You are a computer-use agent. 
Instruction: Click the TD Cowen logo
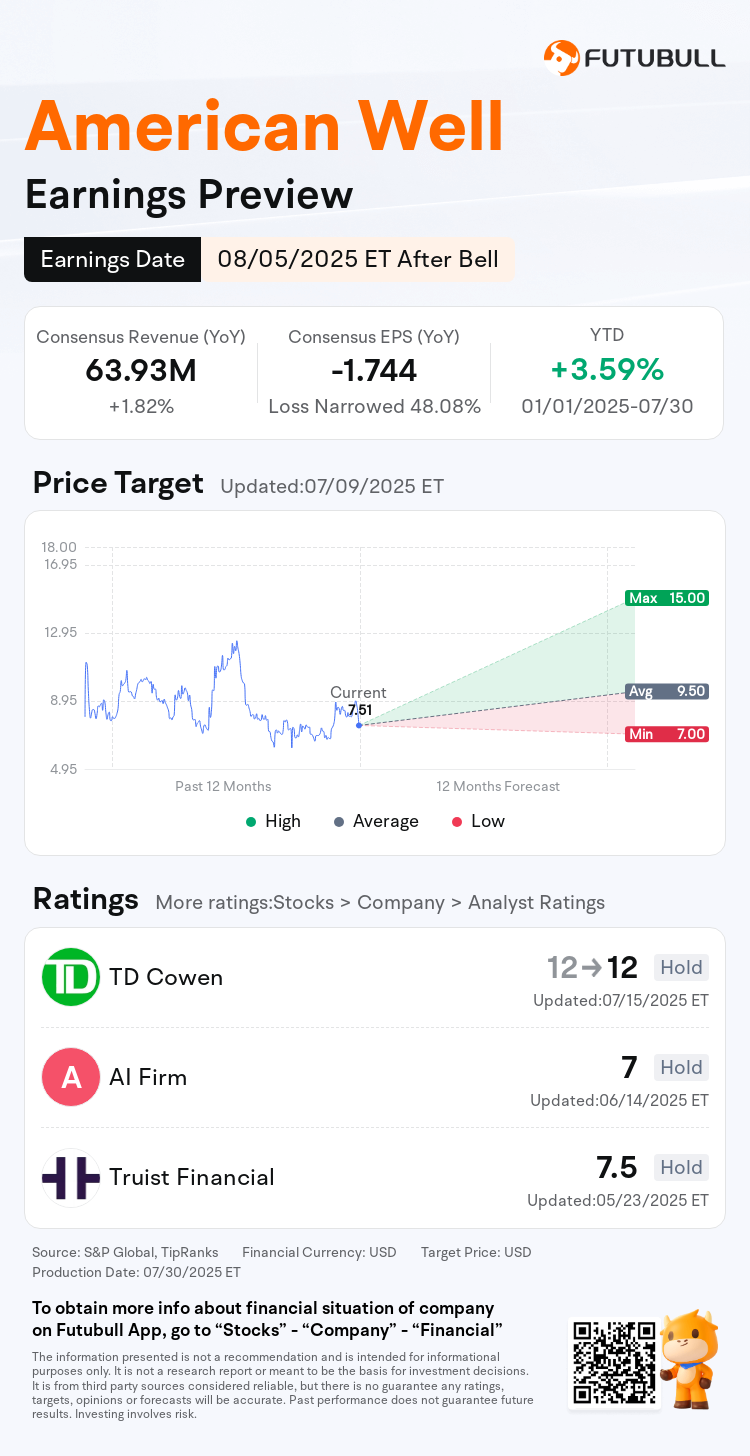point(71,977)
